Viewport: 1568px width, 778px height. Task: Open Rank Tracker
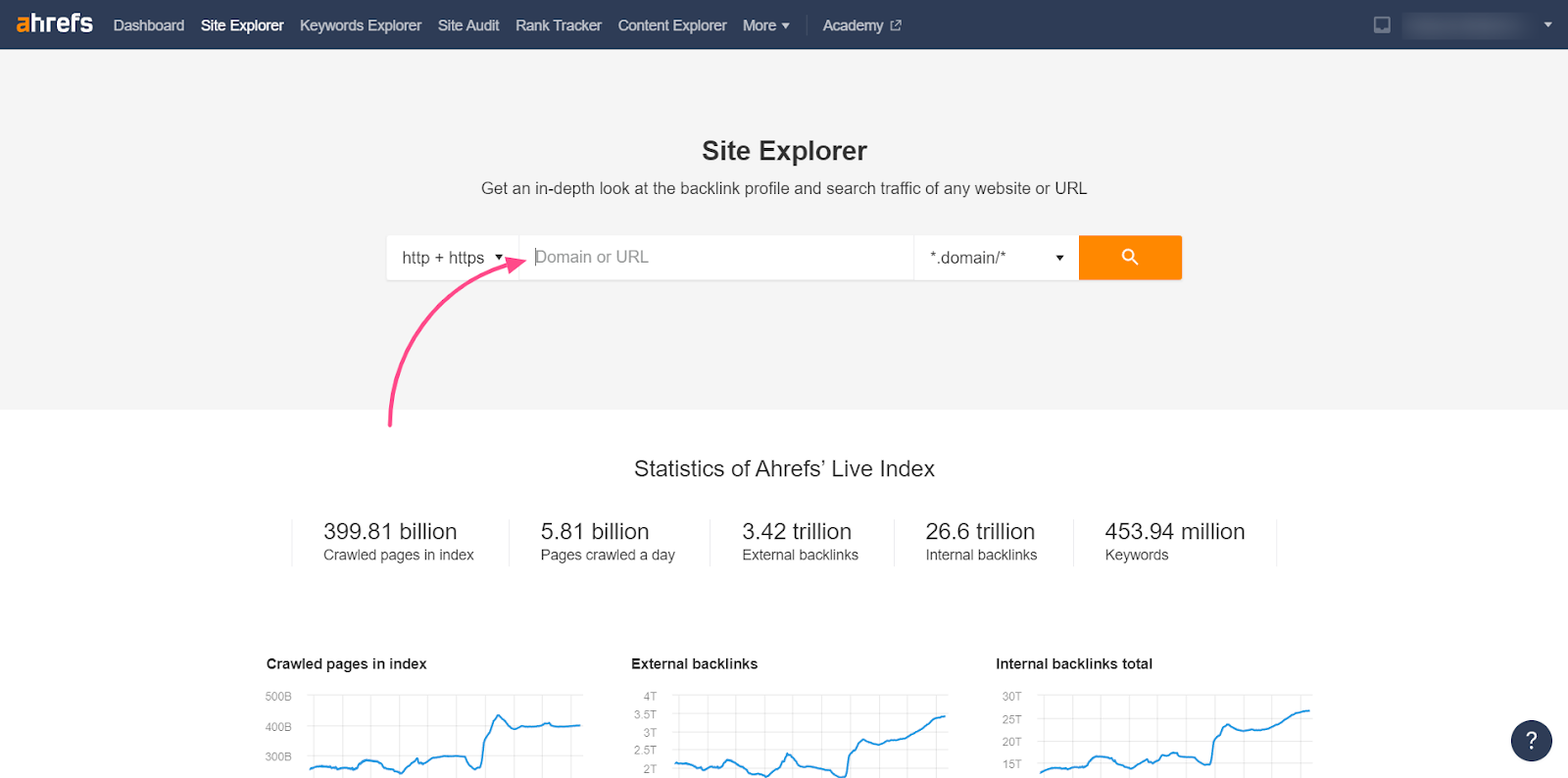pyautogui.click(x=559, y=25)
